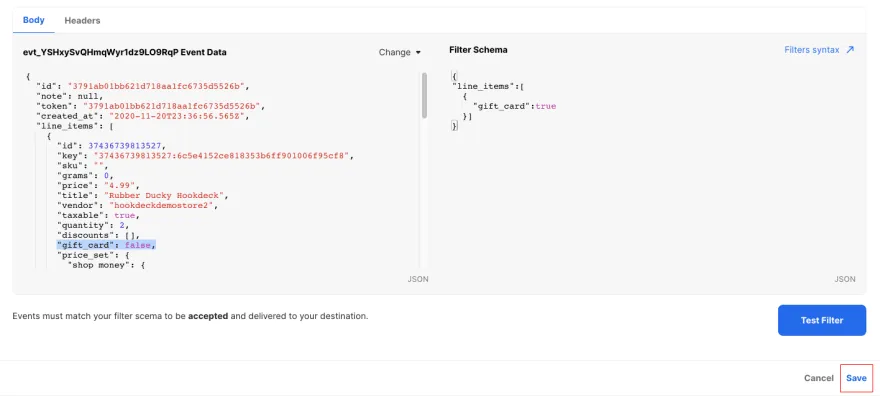Click the "created_at" timestamp line

(x=142, y=116)
